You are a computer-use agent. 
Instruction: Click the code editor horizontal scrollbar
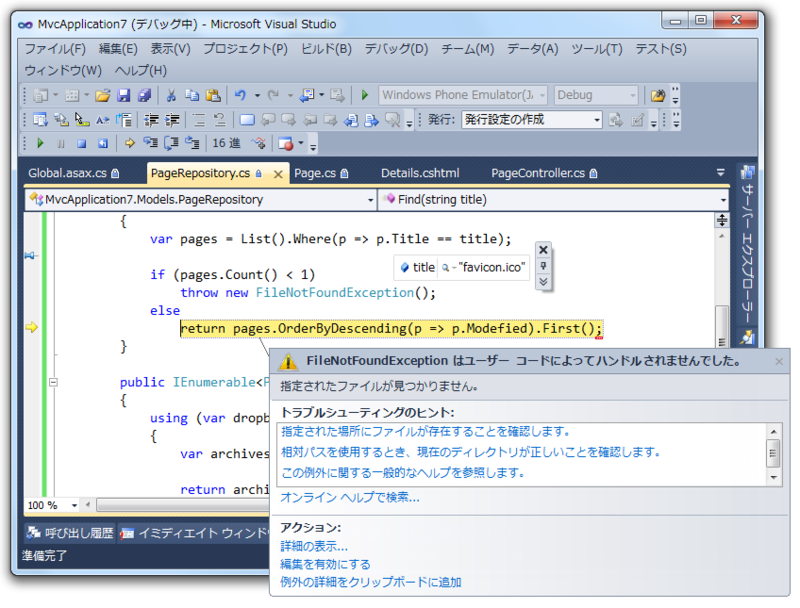(x=183, y=505)
